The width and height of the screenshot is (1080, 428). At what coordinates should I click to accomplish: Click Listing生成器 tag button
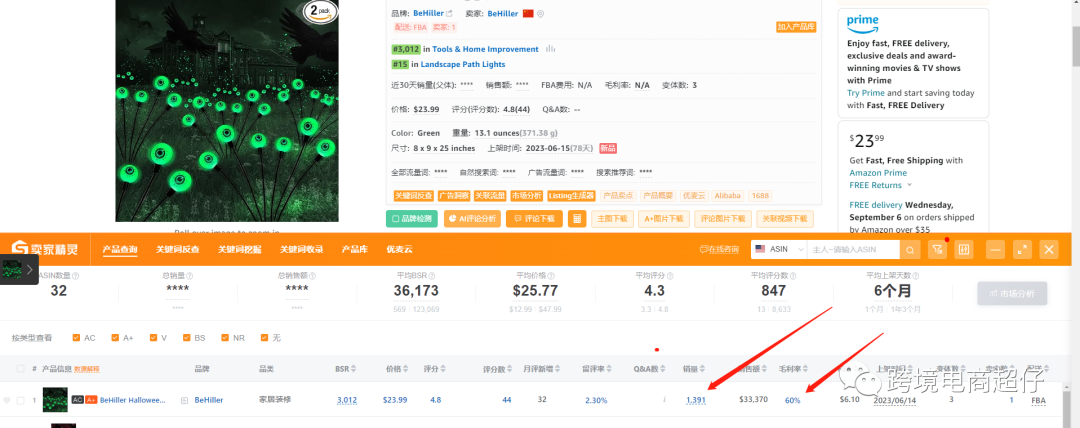click(572, 196)
